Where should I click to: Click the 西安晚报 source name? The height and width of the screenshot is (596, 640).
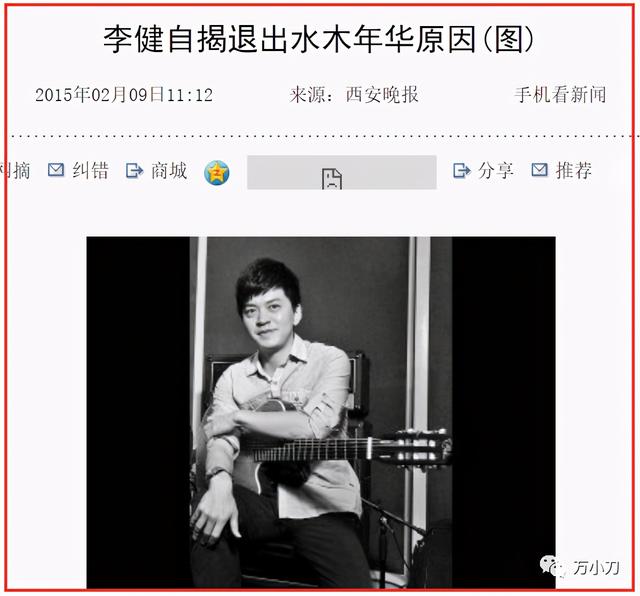[382, 95]
